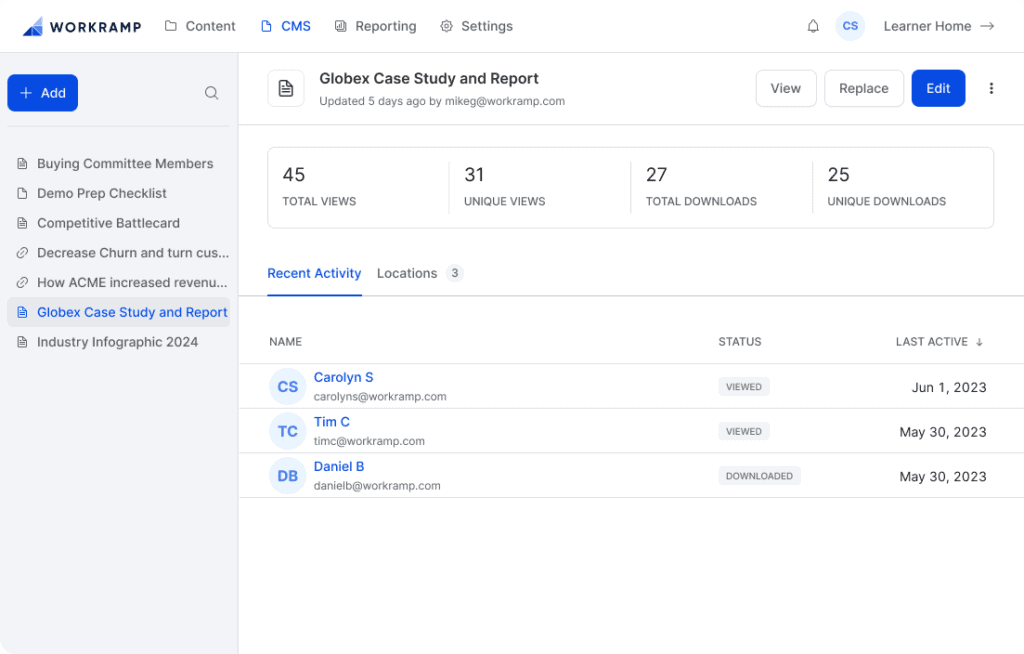
Task: Click the DOWNLOADED status badge
Action: pos(760,476)
